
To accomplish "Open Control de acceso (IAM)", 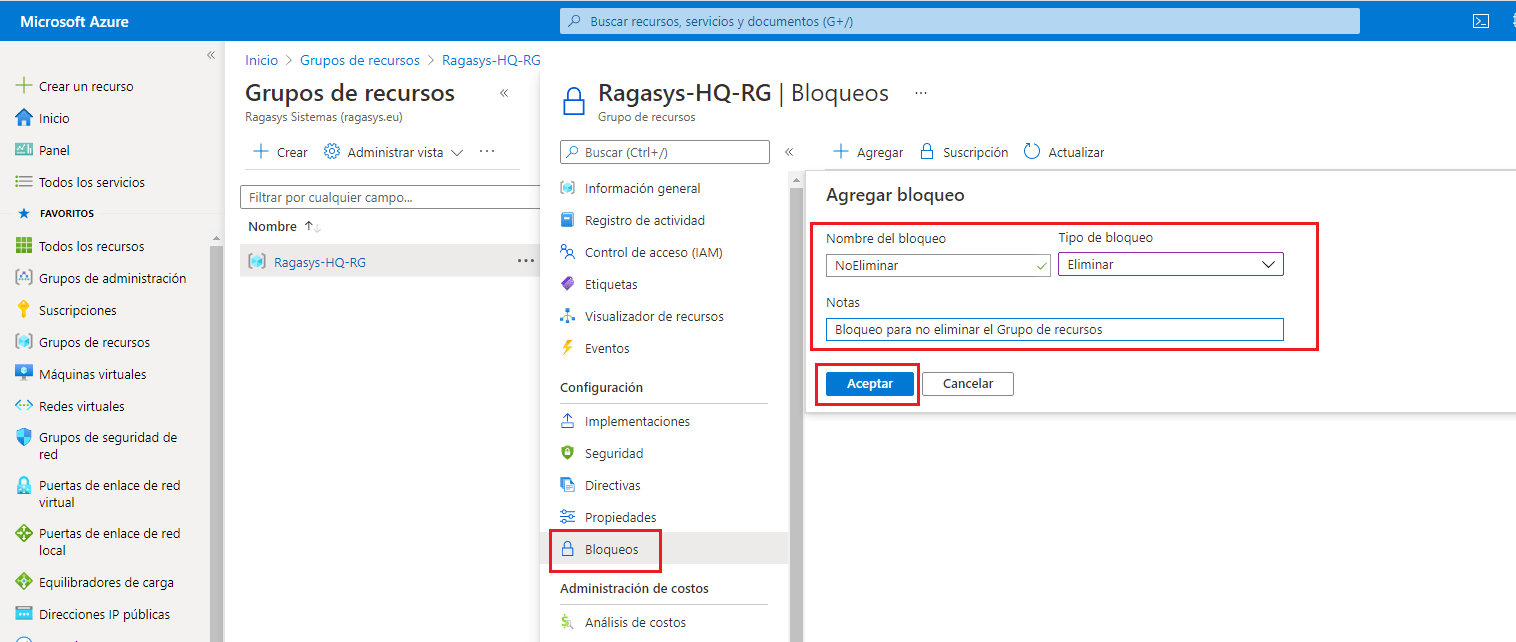I will pyautogui.click(x=641, y=252).
